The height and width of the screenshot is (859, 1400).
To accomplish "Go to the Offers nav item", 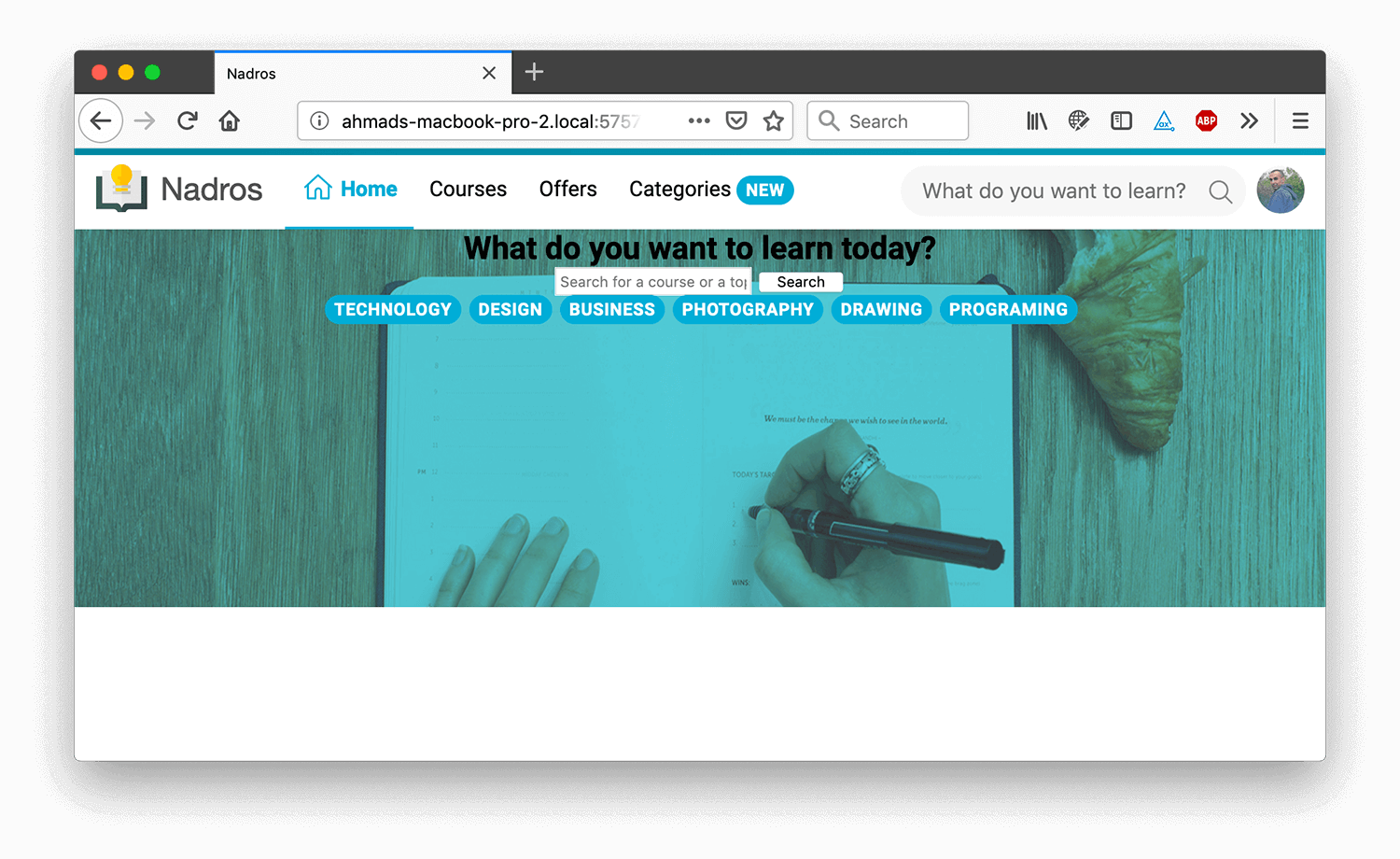I will (x=567, y=190).
